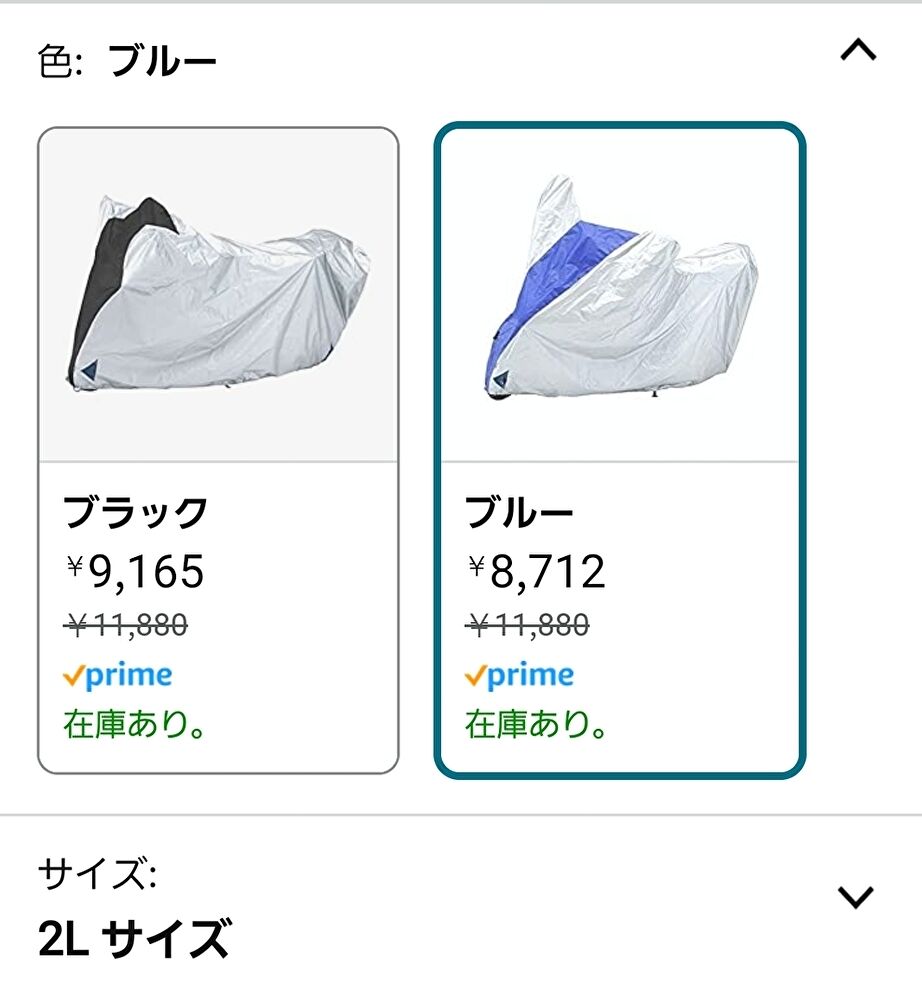The height and width of the screenshot is (987, 922).
Task: Collapse the color section chevron
Action: [x=858, y=50]
